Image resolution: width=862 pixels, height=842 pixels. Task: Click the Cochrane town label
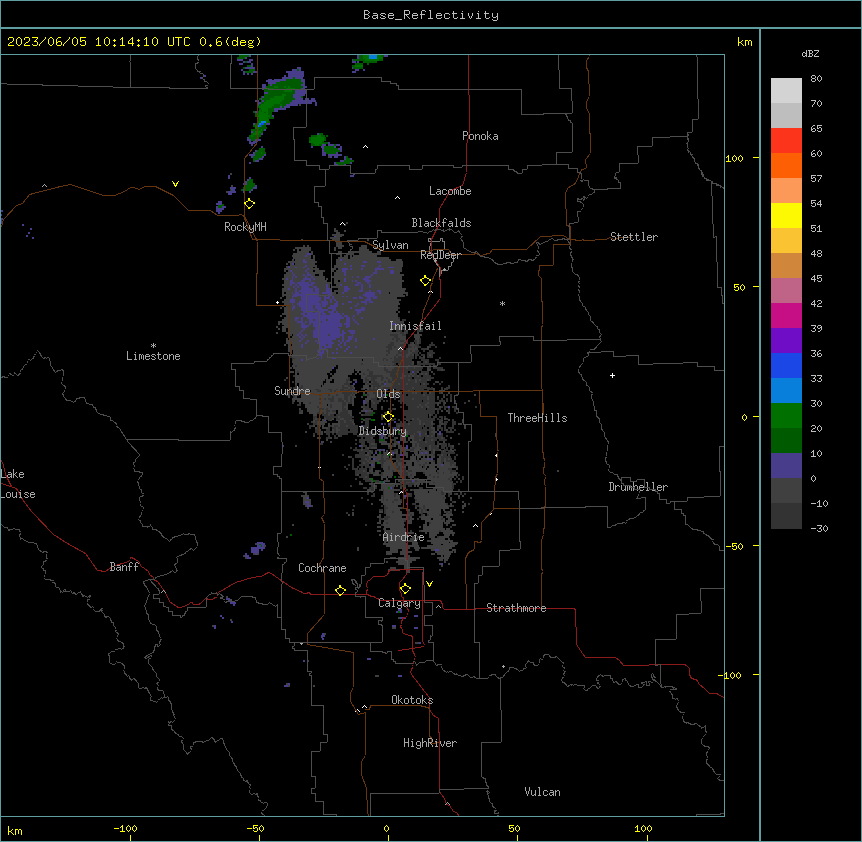point(322,568)
